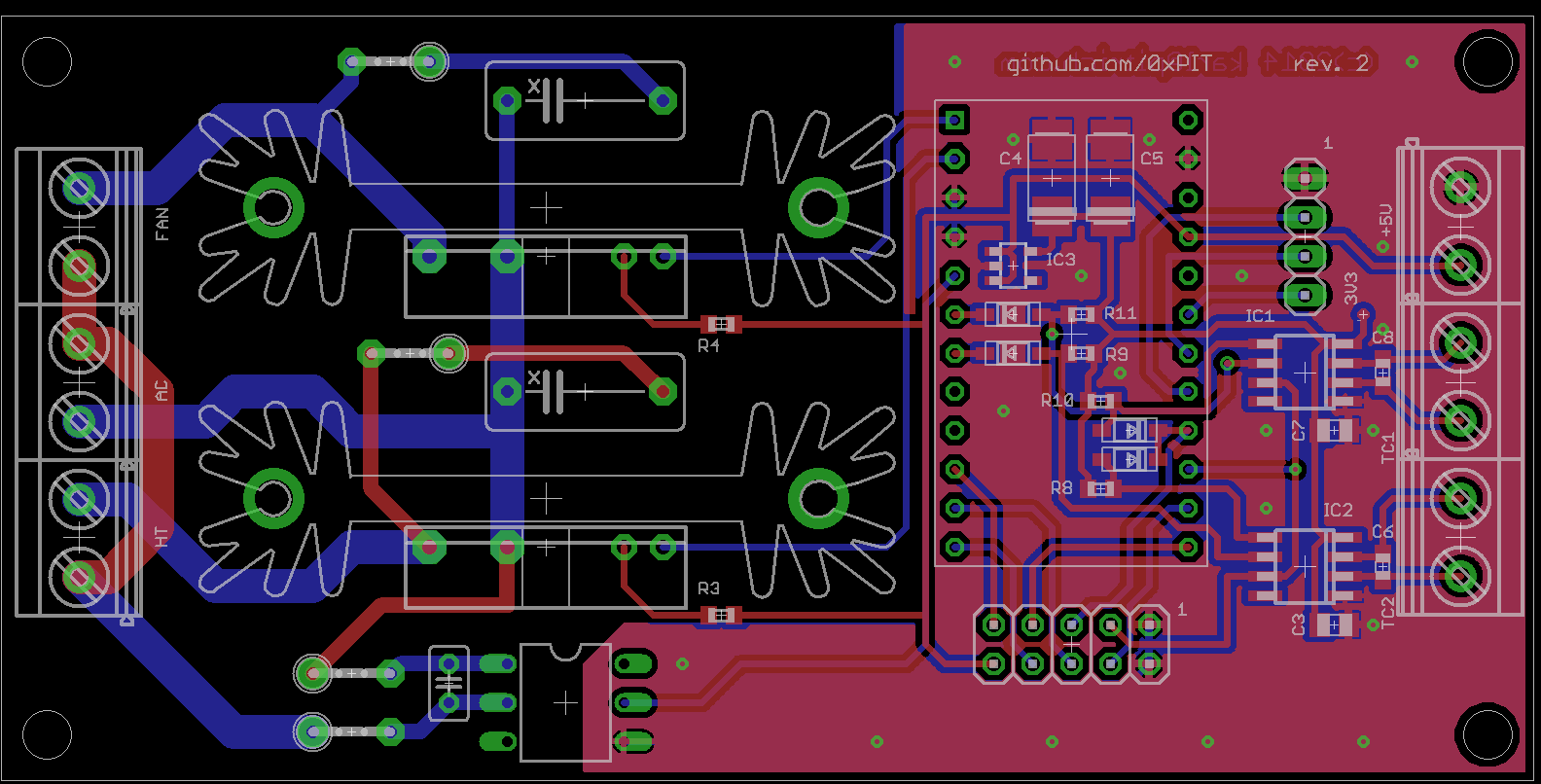The height and width of the screenshot is (784, 1541).
Task: Click the bottom-left mounting hole
Action: [47, 734]
